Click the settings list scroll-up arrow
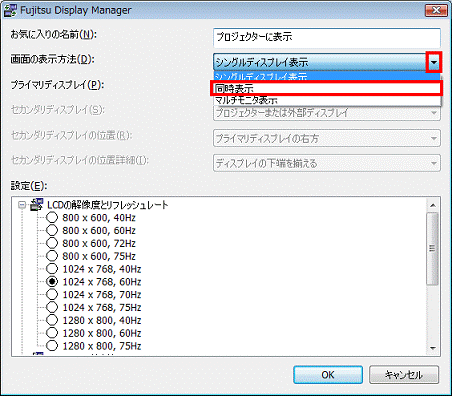 (433, 205)
